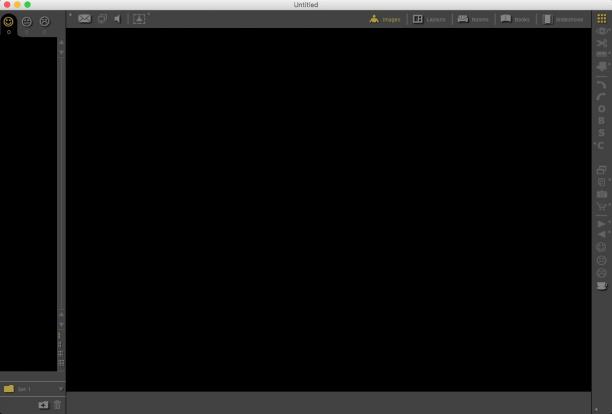The width and height of the screenshot is (612, 414).
Task: Select the O original effect tool
Action: click(x=601, y=109)
